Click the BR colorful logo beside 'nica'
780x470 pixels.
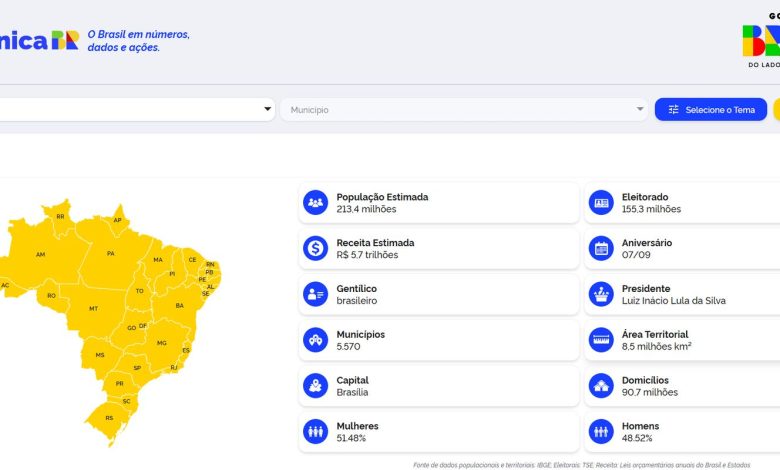[x=65, y=40]
